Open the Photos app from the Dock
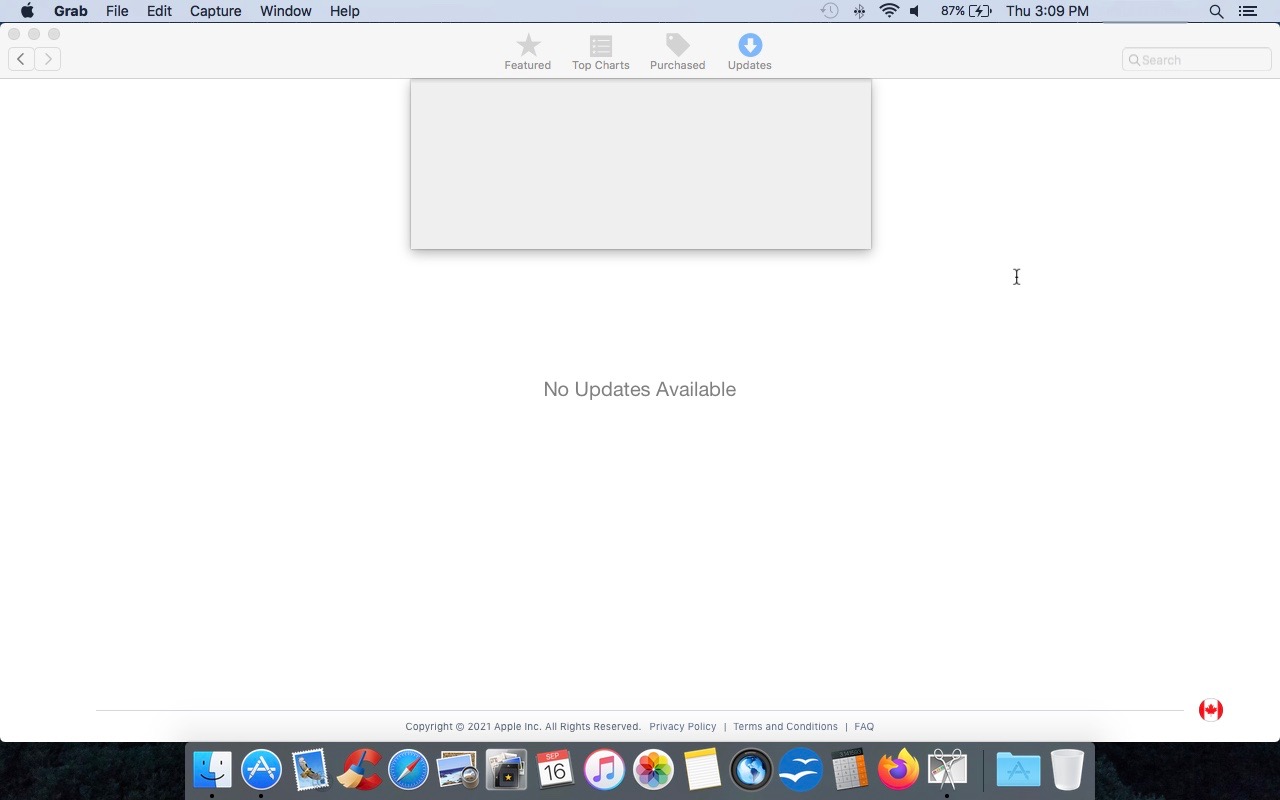1280x800 pixels. 653,770
